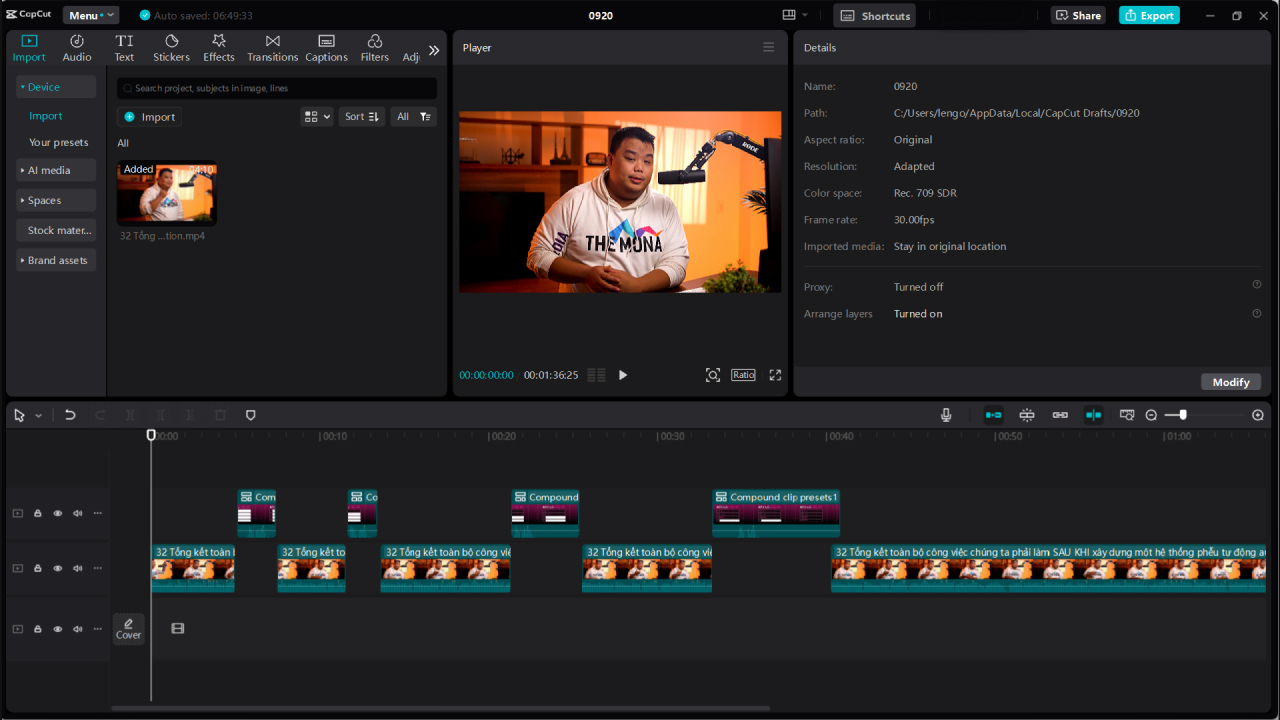1280x720 pixels.
Task: Expand the hidden top toolbar tabs
Action: 434,50
